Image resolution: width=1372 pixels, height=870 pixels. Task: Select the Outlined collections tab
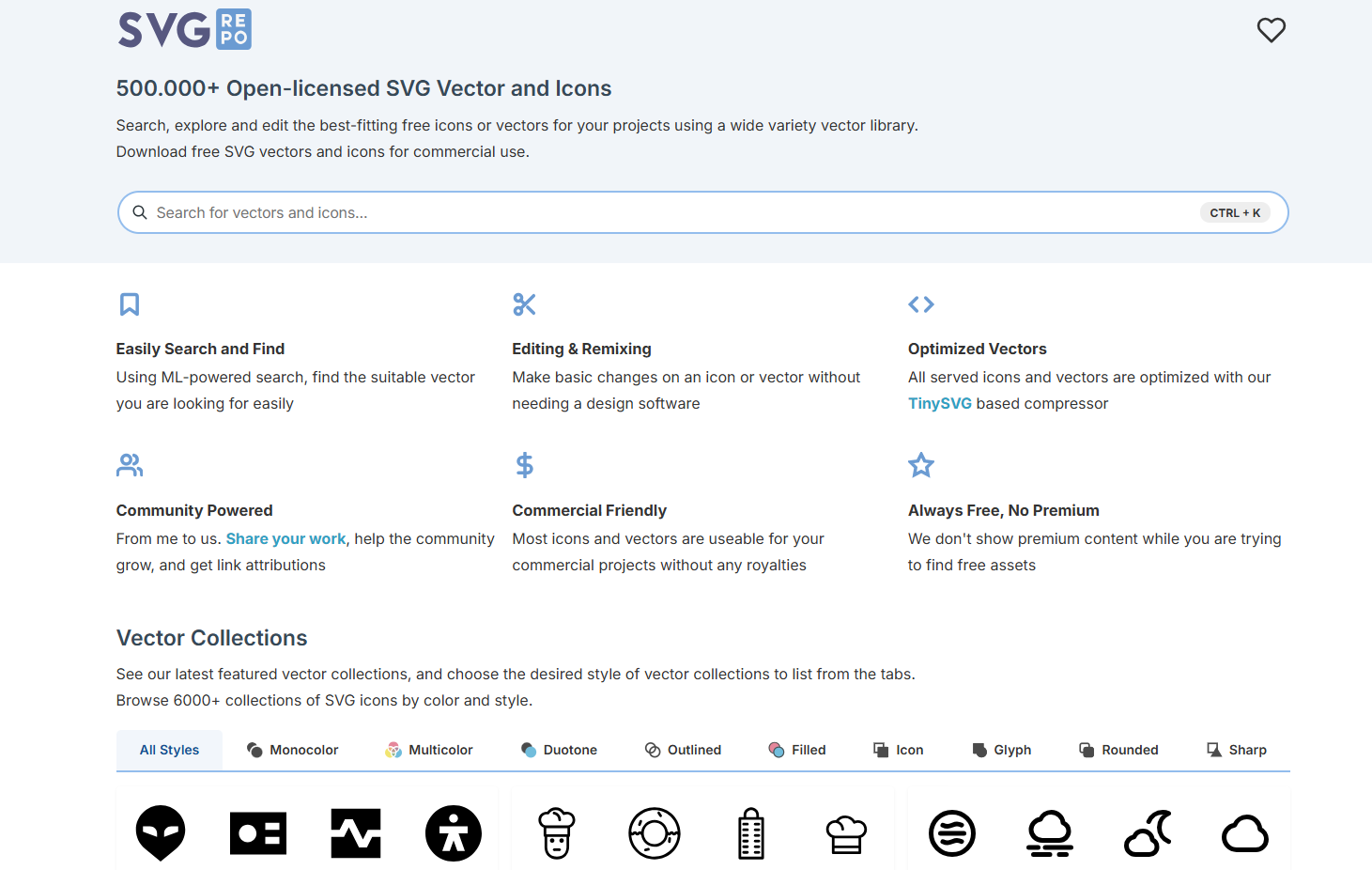click(683, 750)
